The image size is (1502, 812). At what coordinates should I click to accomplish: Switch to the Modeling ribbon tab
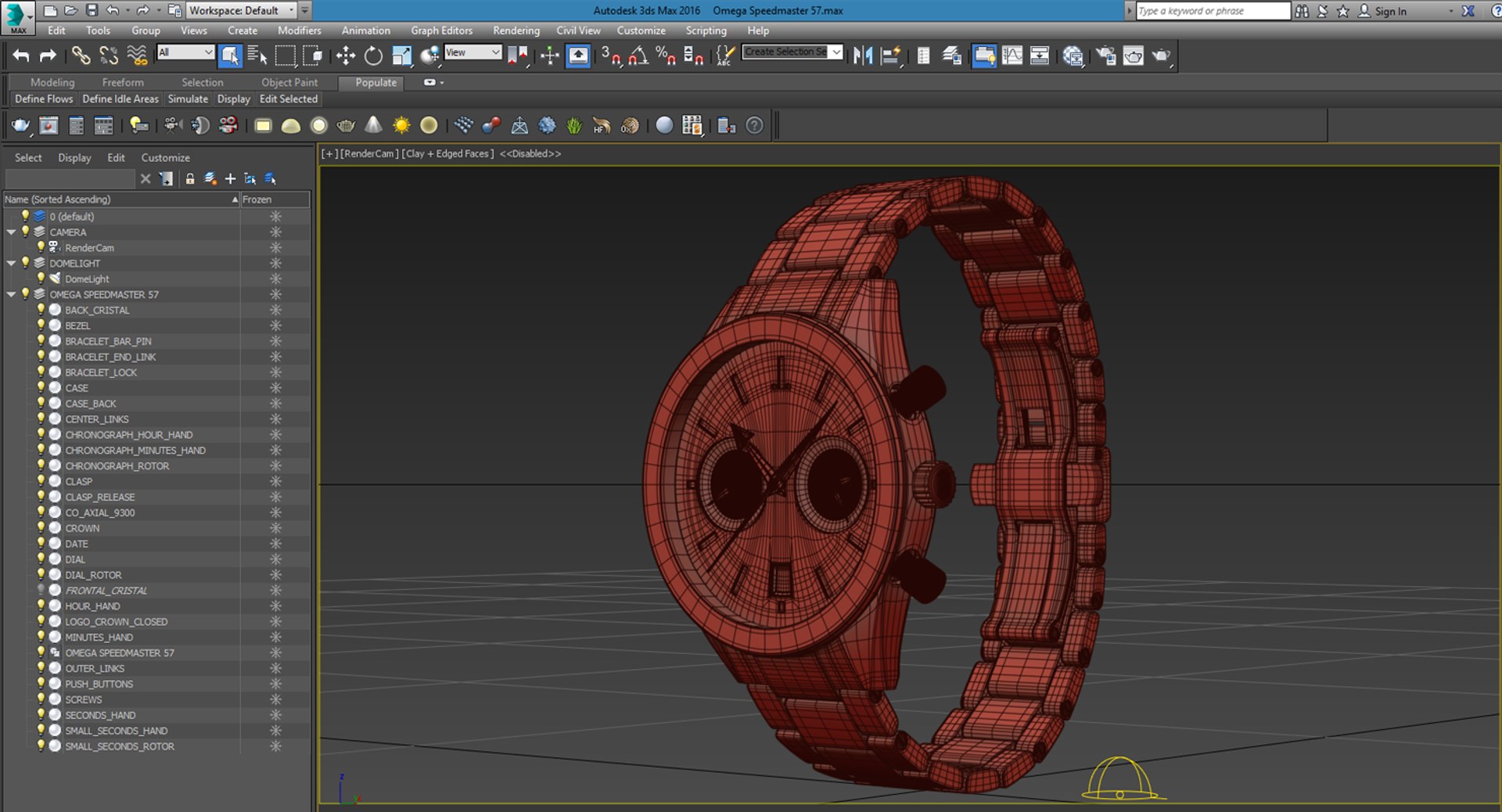click(52, 82)
